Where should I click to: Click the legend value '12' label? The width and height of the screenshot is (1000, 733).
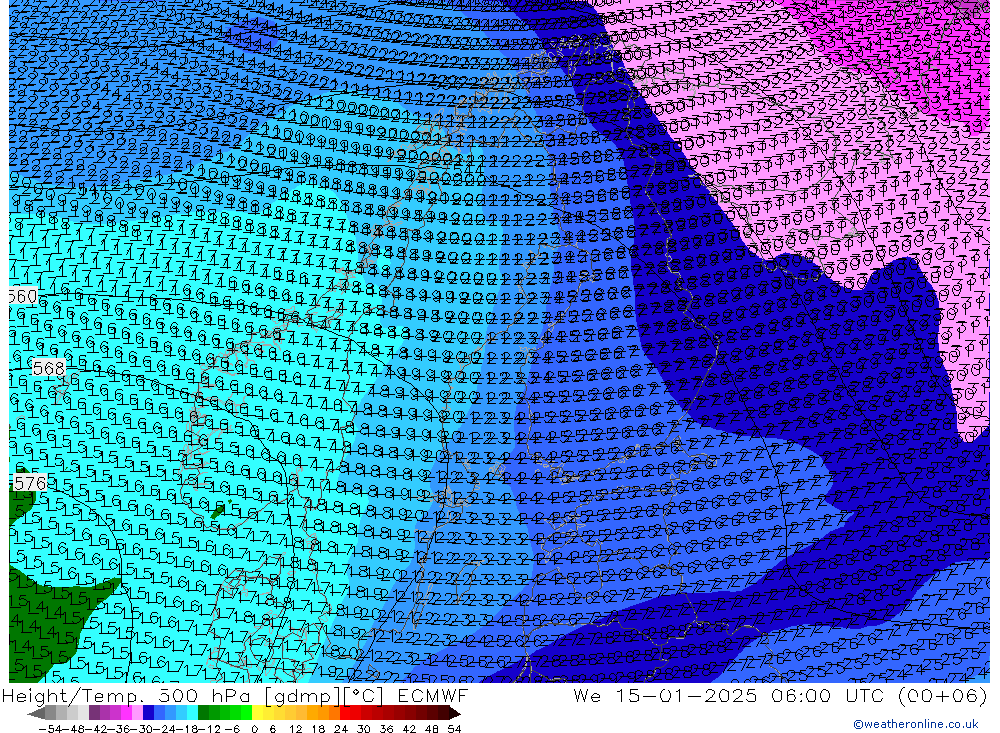(x=296, y=729)
